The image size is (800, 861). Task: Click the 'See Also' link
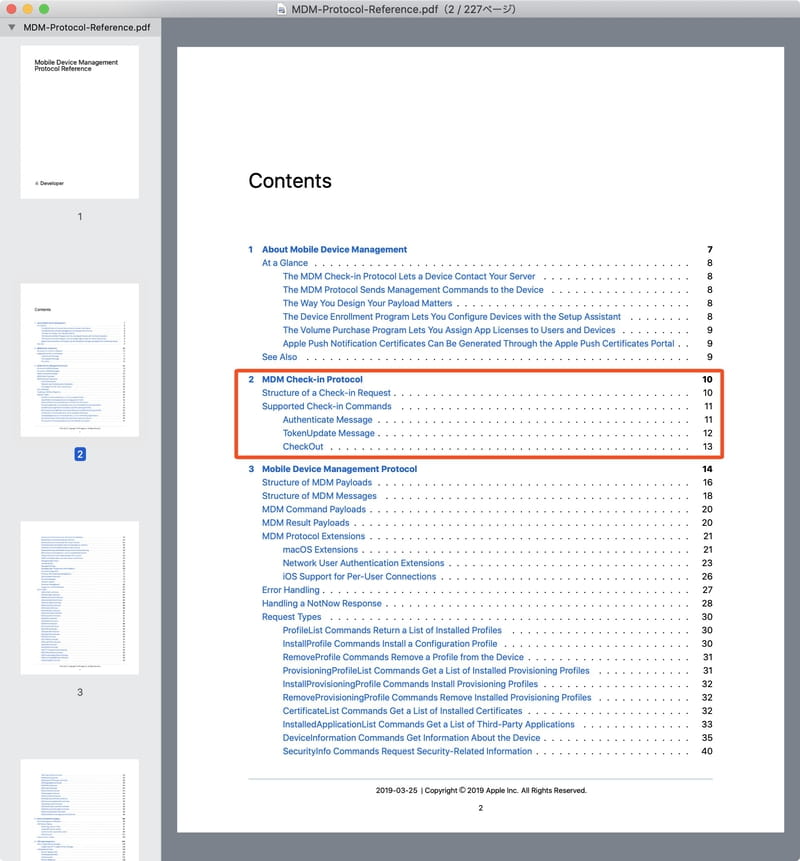tap(279, 357)
